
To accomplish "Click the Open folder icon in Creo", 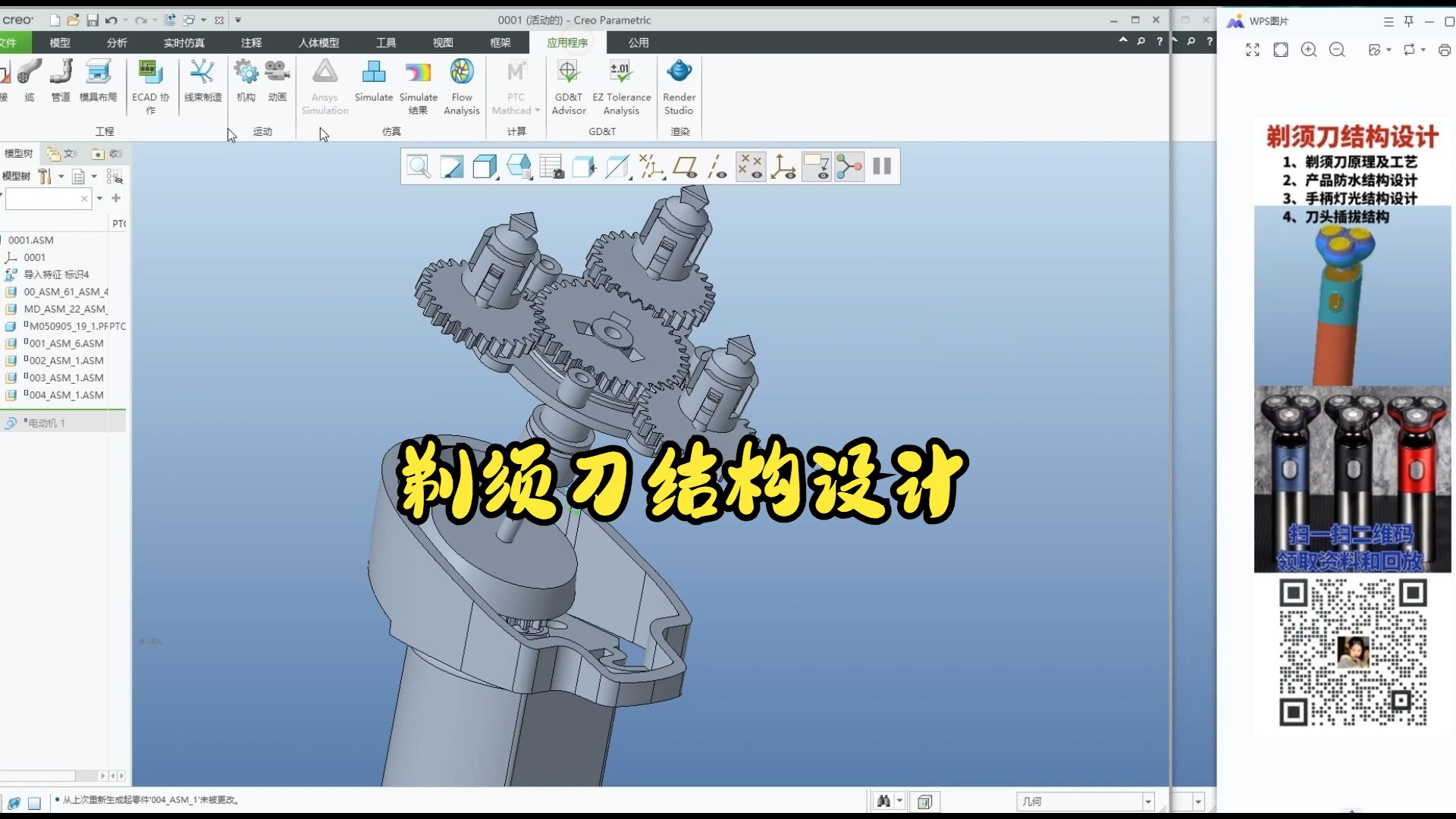I will click(x=74, y=20).
